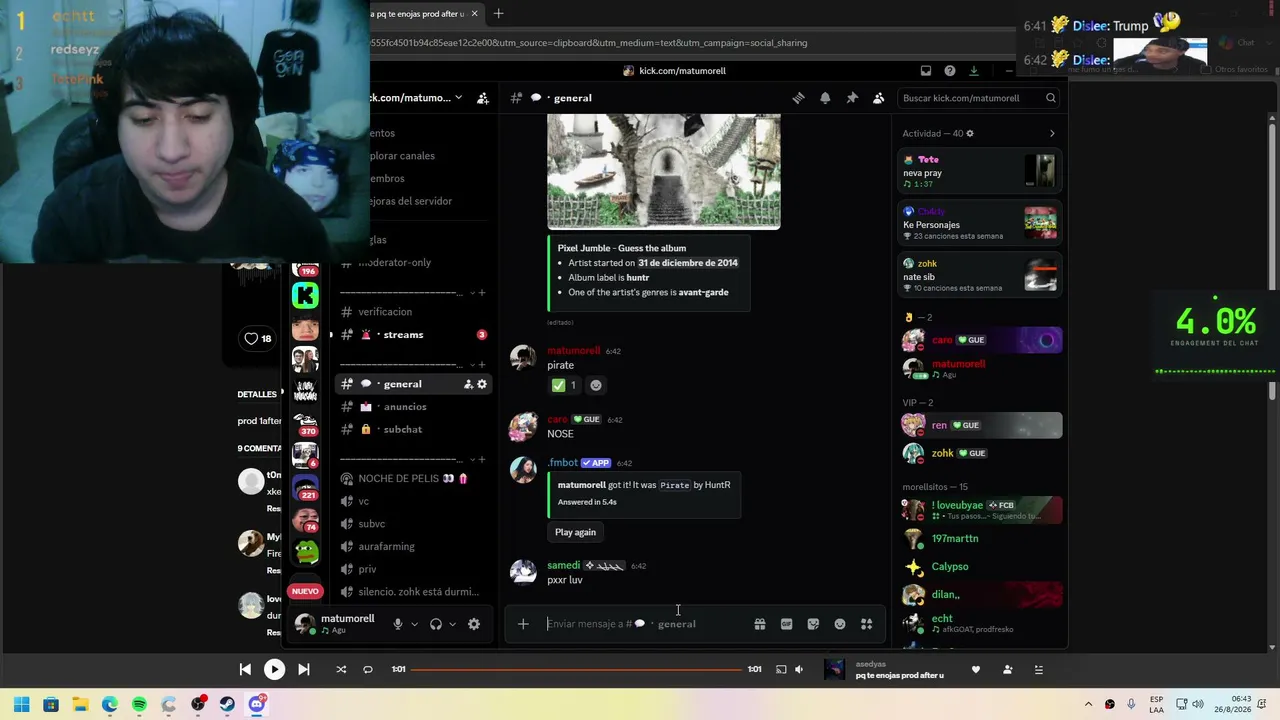Open Spotify from the taskbar
1280x720 pixels.
[x=139, y=704]
